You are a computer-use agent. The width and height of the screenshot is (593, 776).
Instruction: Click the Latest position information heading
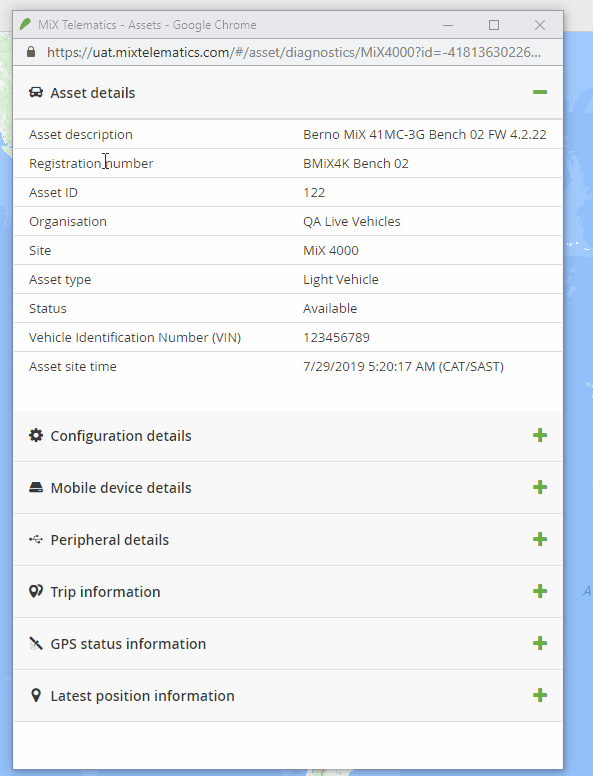[143, 696]
